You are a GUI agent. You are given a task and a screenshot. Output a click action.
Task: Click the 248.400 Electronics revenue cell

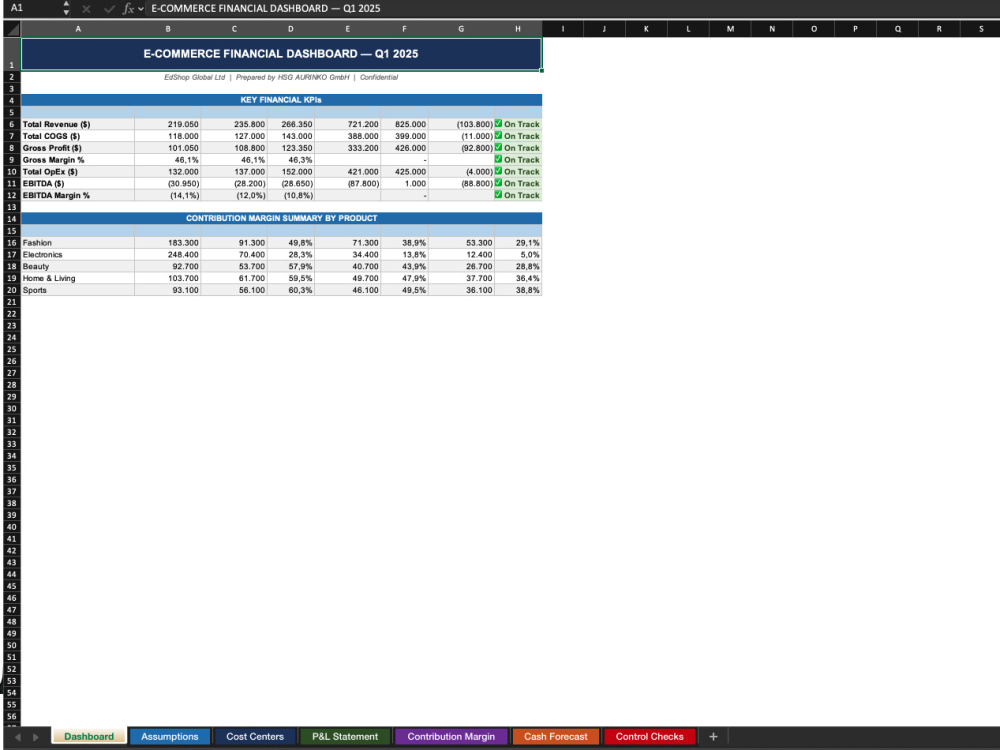point(168,254)
